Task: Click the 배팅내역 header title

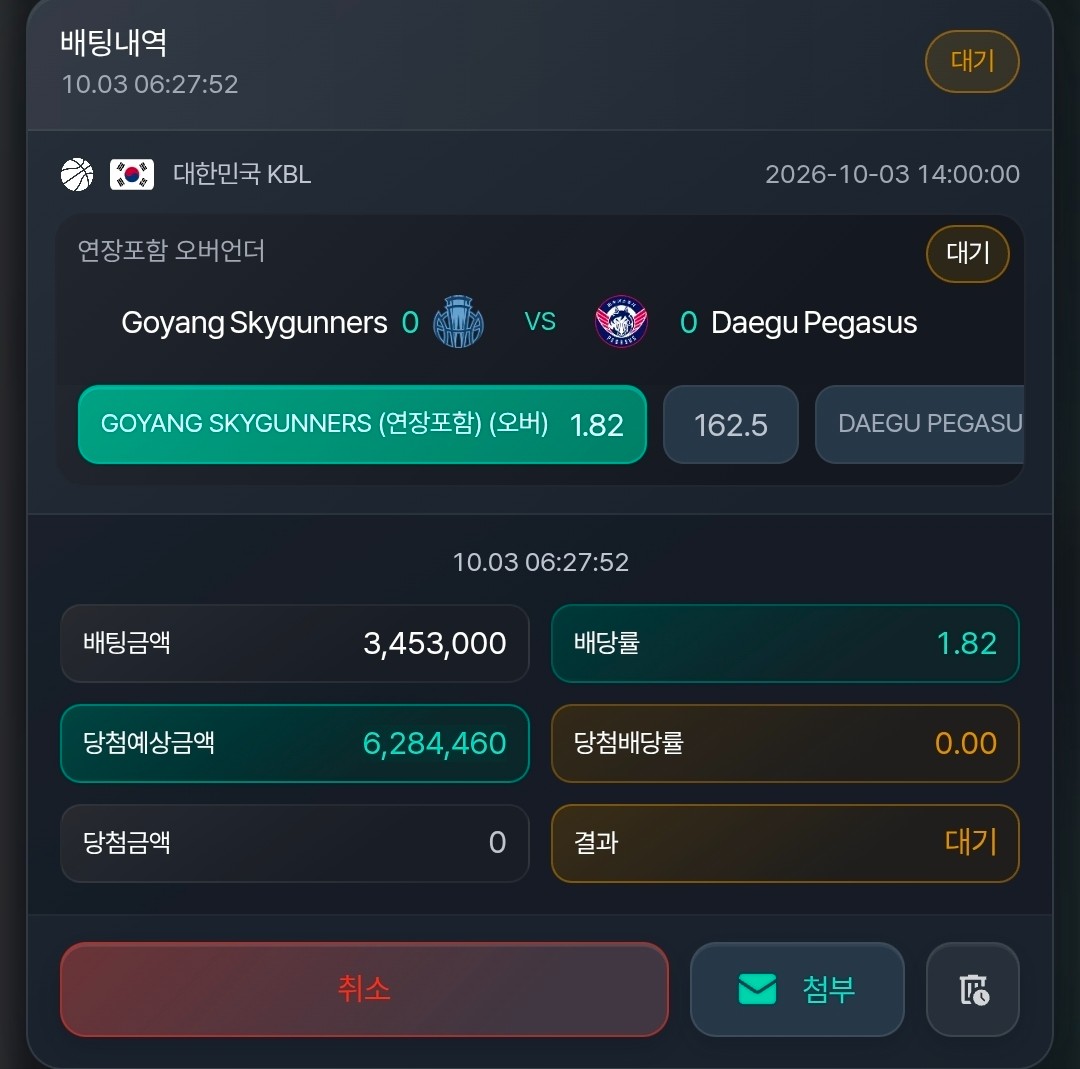Action: click(114, 43)
